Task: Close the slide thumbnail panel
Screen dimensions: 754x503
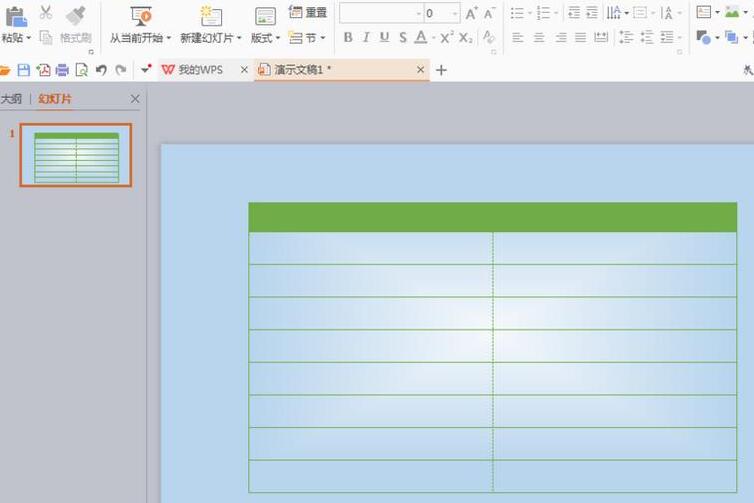Action: [135, 99]
